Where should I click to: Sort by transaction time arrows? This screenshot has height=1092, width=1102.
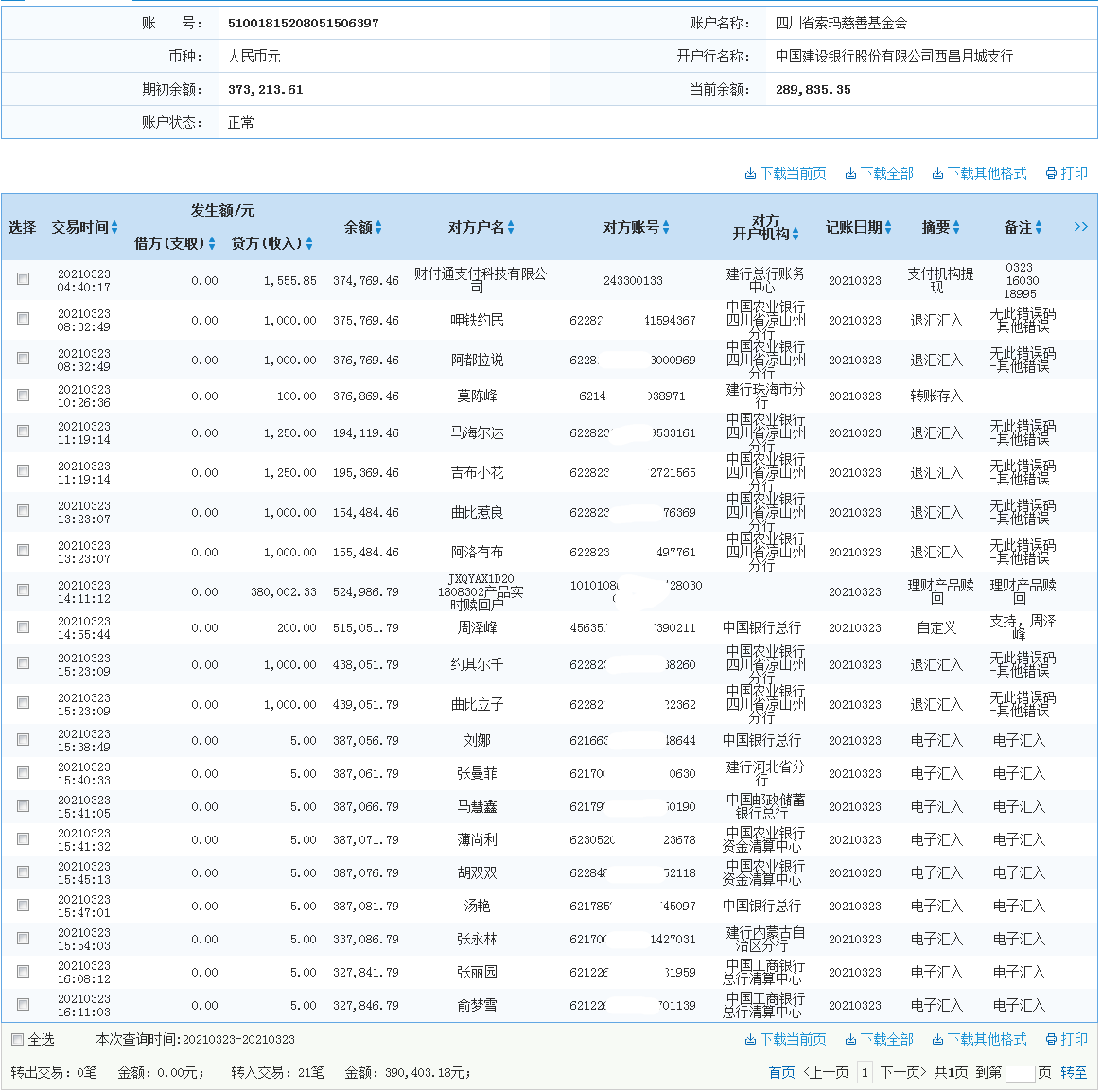pyautogui.click(x=114, y=228)
